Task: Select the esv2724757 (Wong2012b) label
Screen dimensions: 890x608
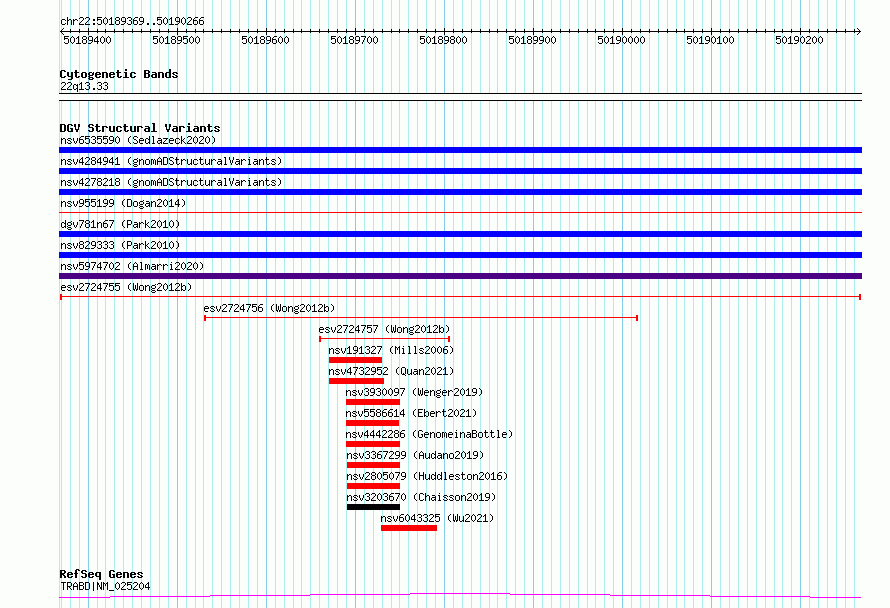Action: (384, 329)
